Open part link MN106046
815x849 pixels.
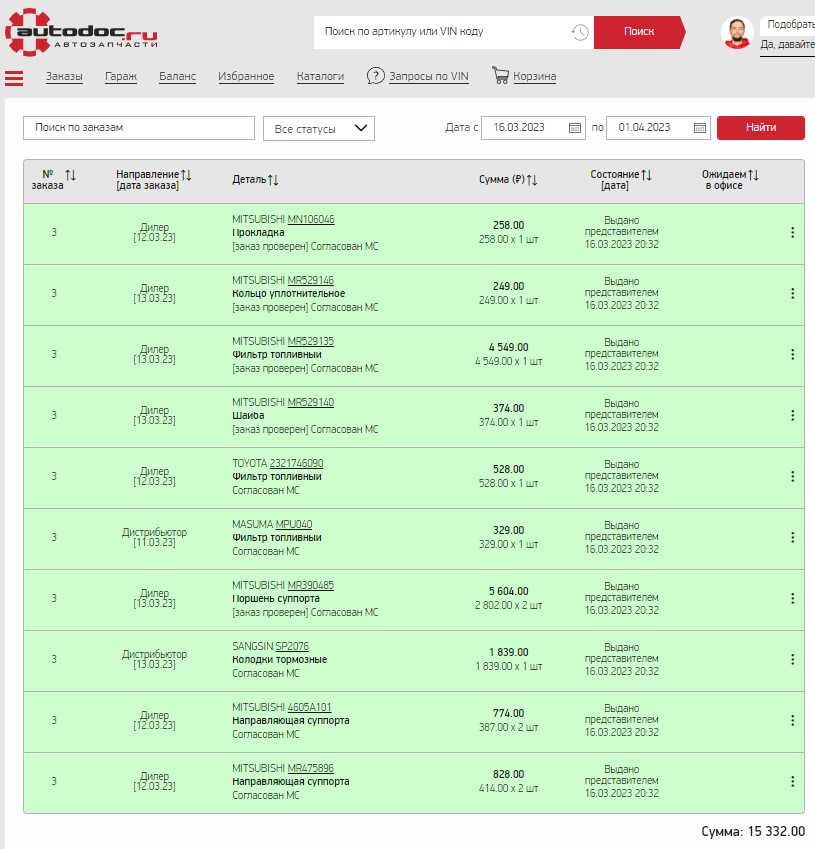[x=311, y=219]
